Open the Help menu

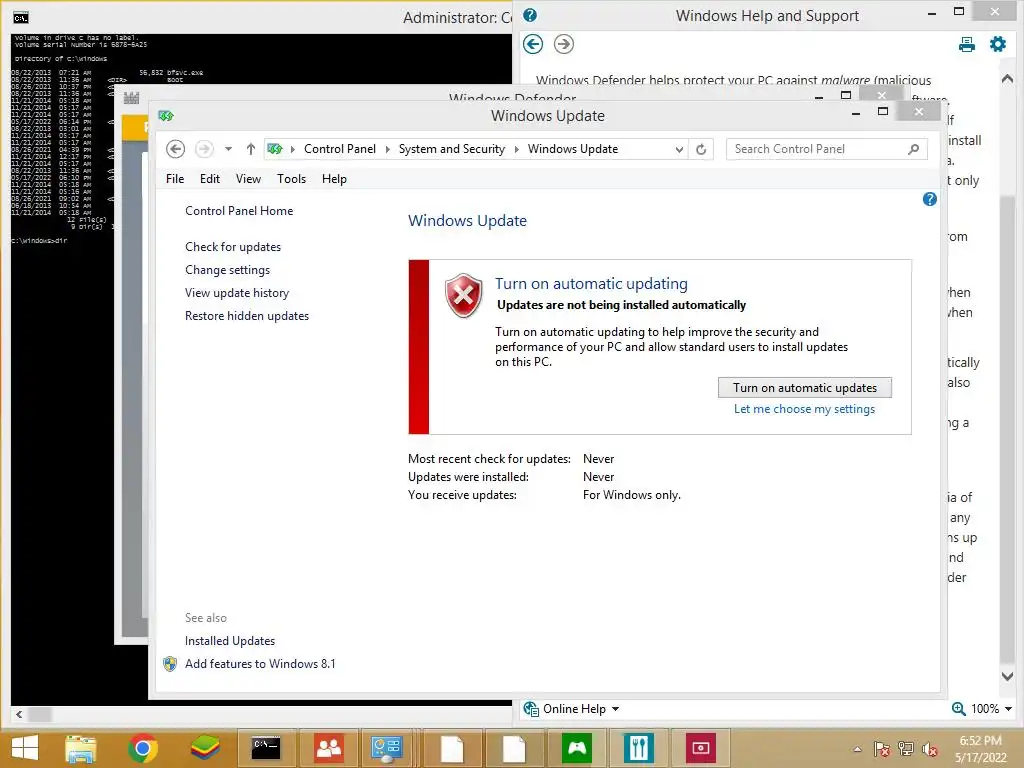point(334,179)
